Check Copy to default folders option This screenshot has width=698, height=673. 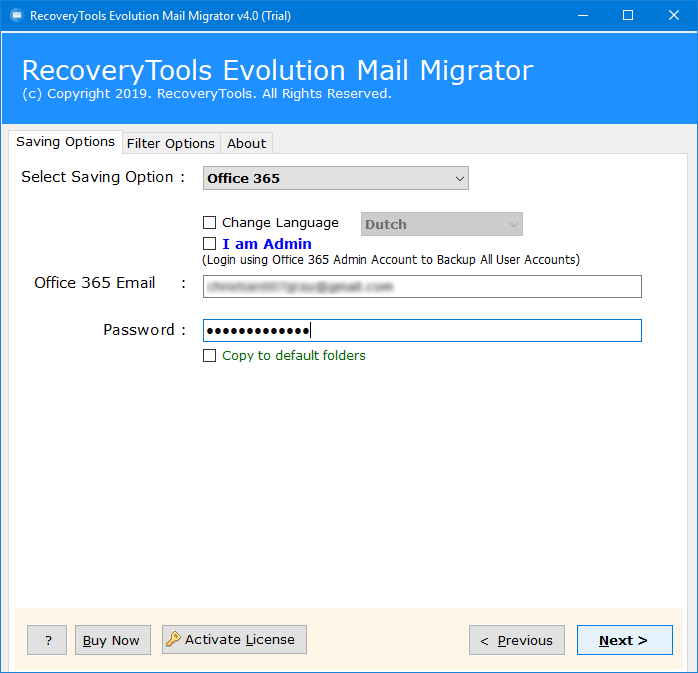pyautogui.click(x=209, y=355)
